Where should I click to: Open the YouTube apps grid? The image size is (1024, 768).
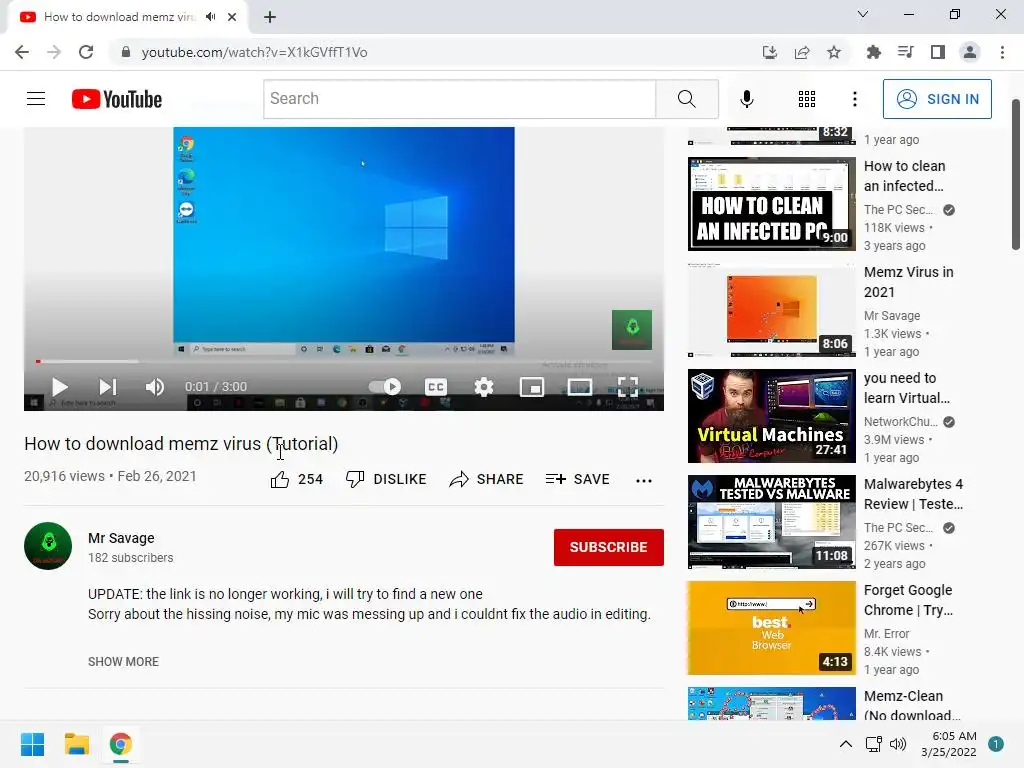point(807,99)
